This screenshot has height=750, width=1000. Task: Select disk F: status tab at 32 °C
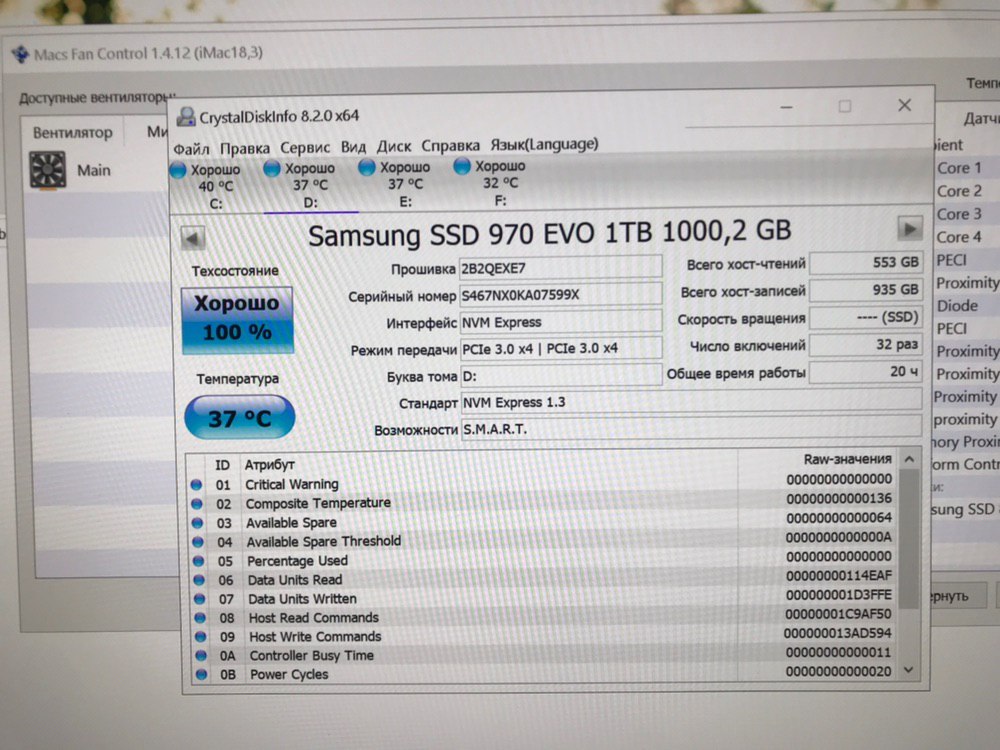492,183
